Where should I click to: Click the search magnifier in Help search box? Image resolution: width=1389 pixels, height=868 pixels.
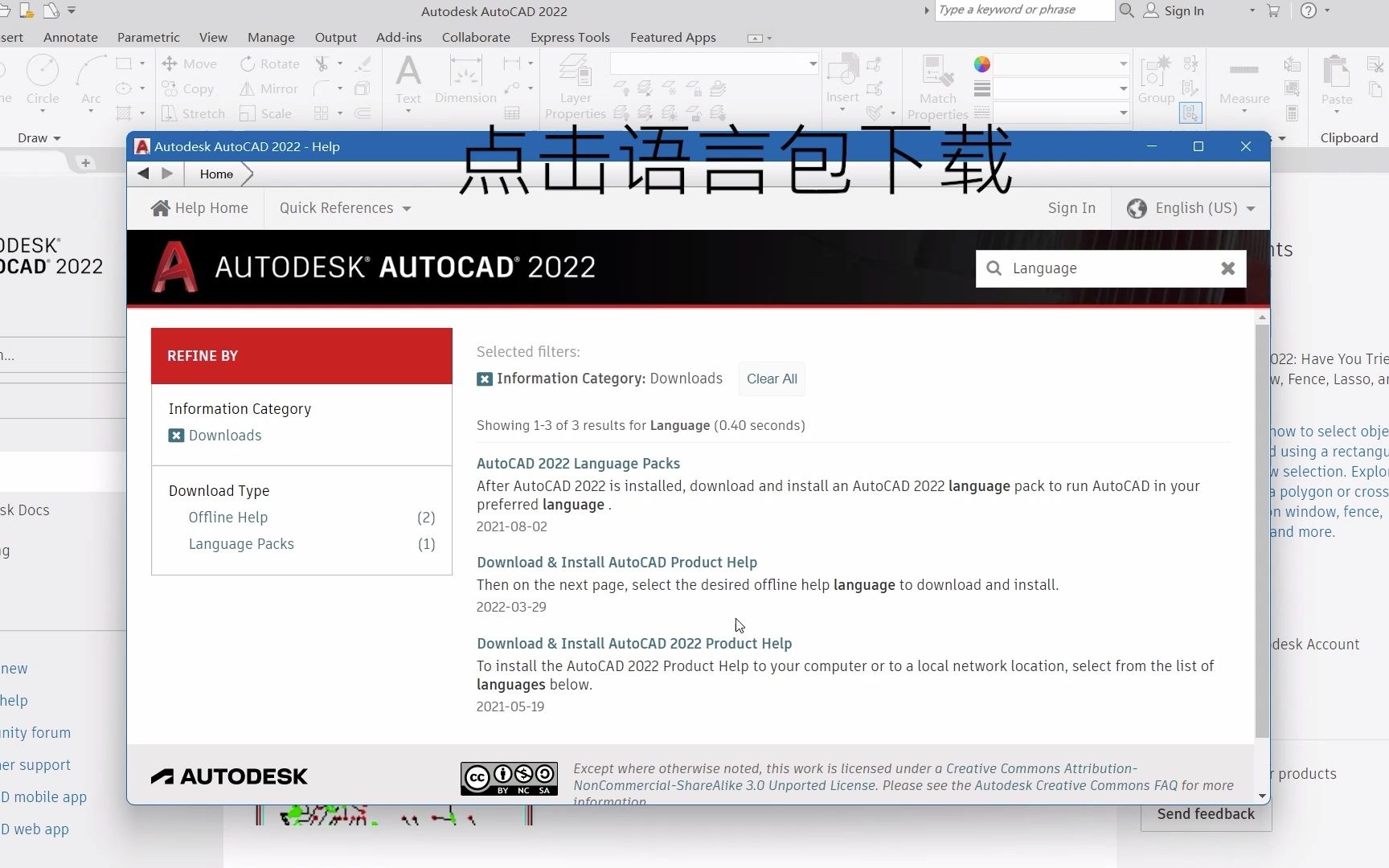(x=994, y=268)
